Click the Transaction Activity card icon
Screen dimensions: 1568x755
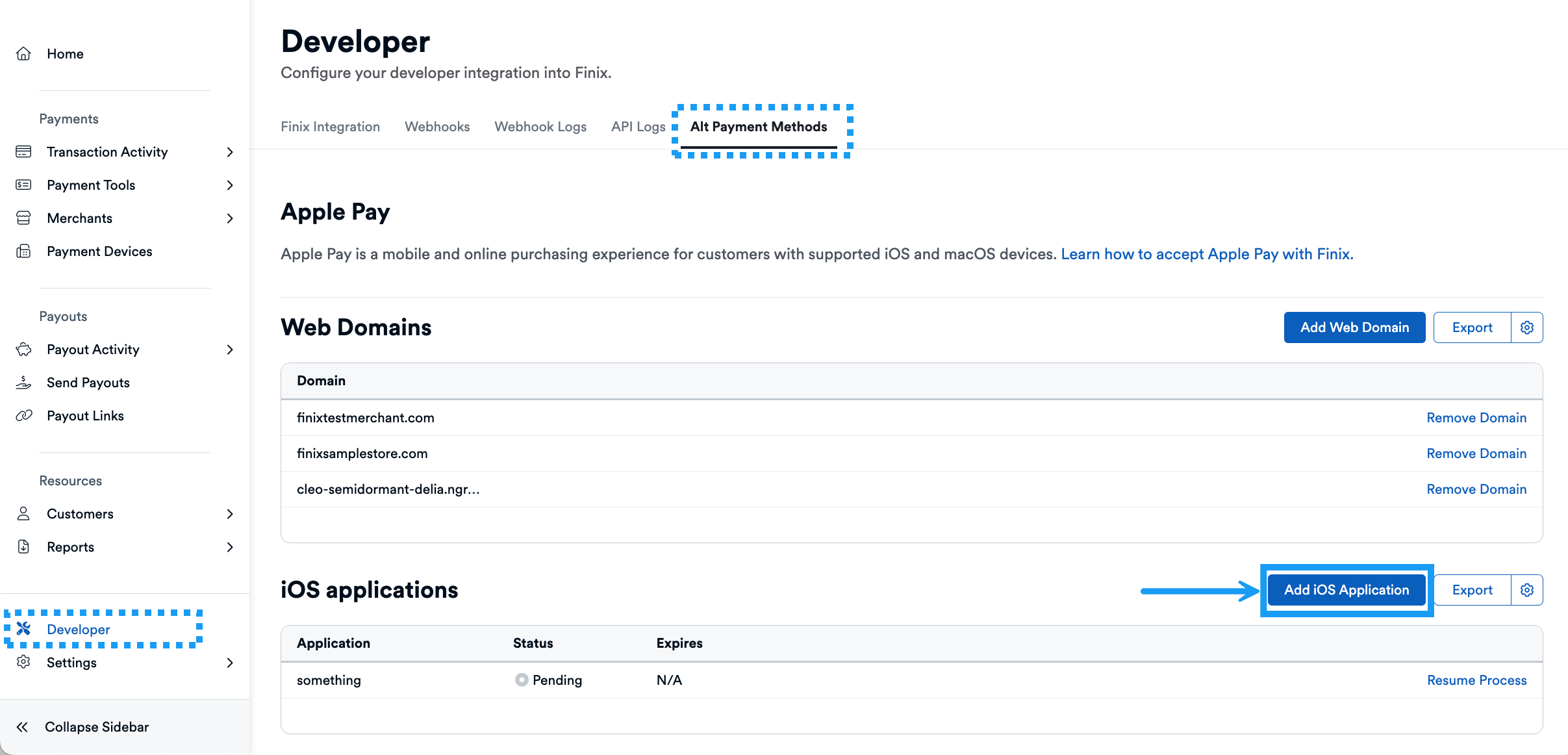(23, 152)
